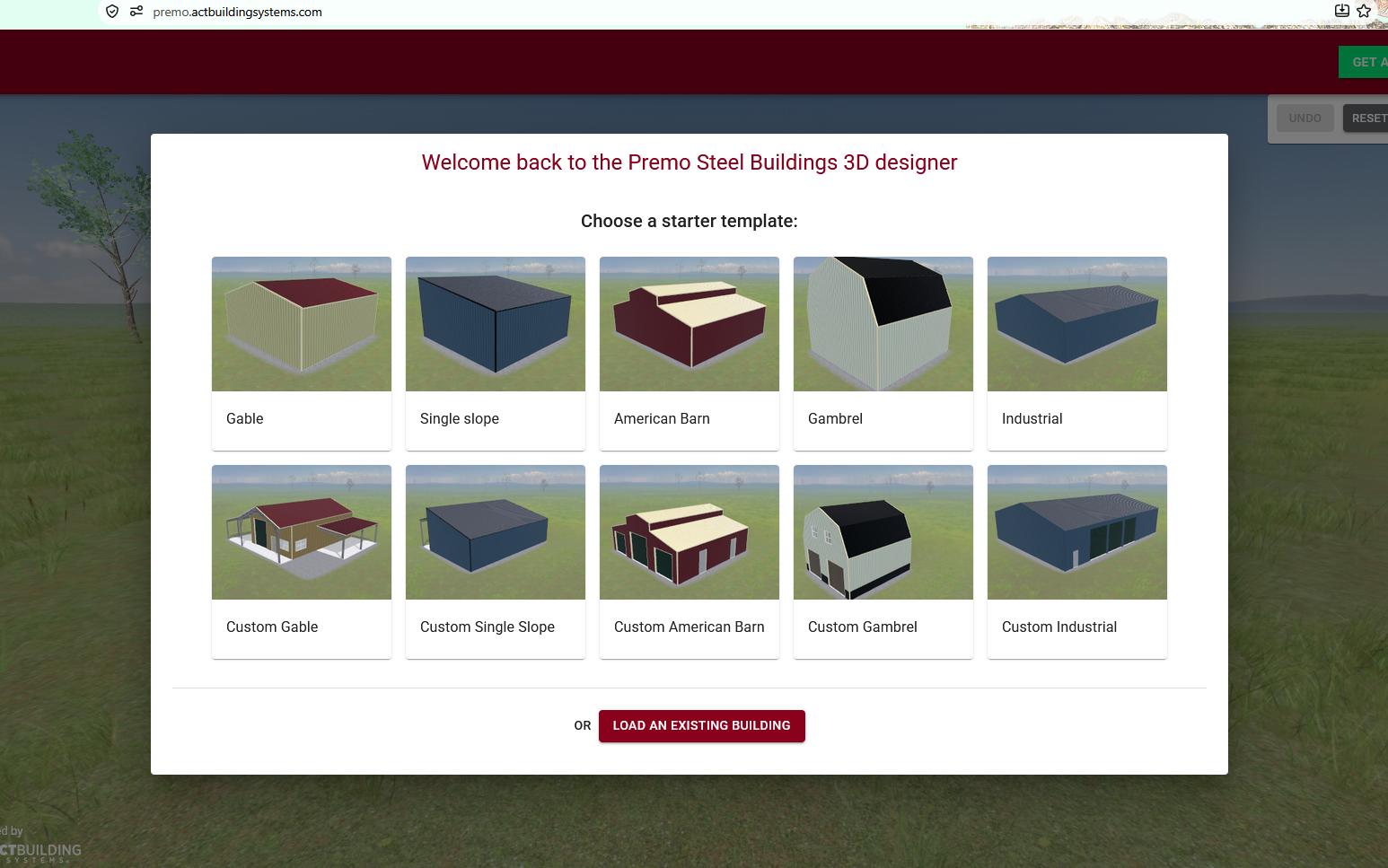The image size is (1388, 868).
Task: Select the Custom Industrial template image
Action: tap(1077, 532)
